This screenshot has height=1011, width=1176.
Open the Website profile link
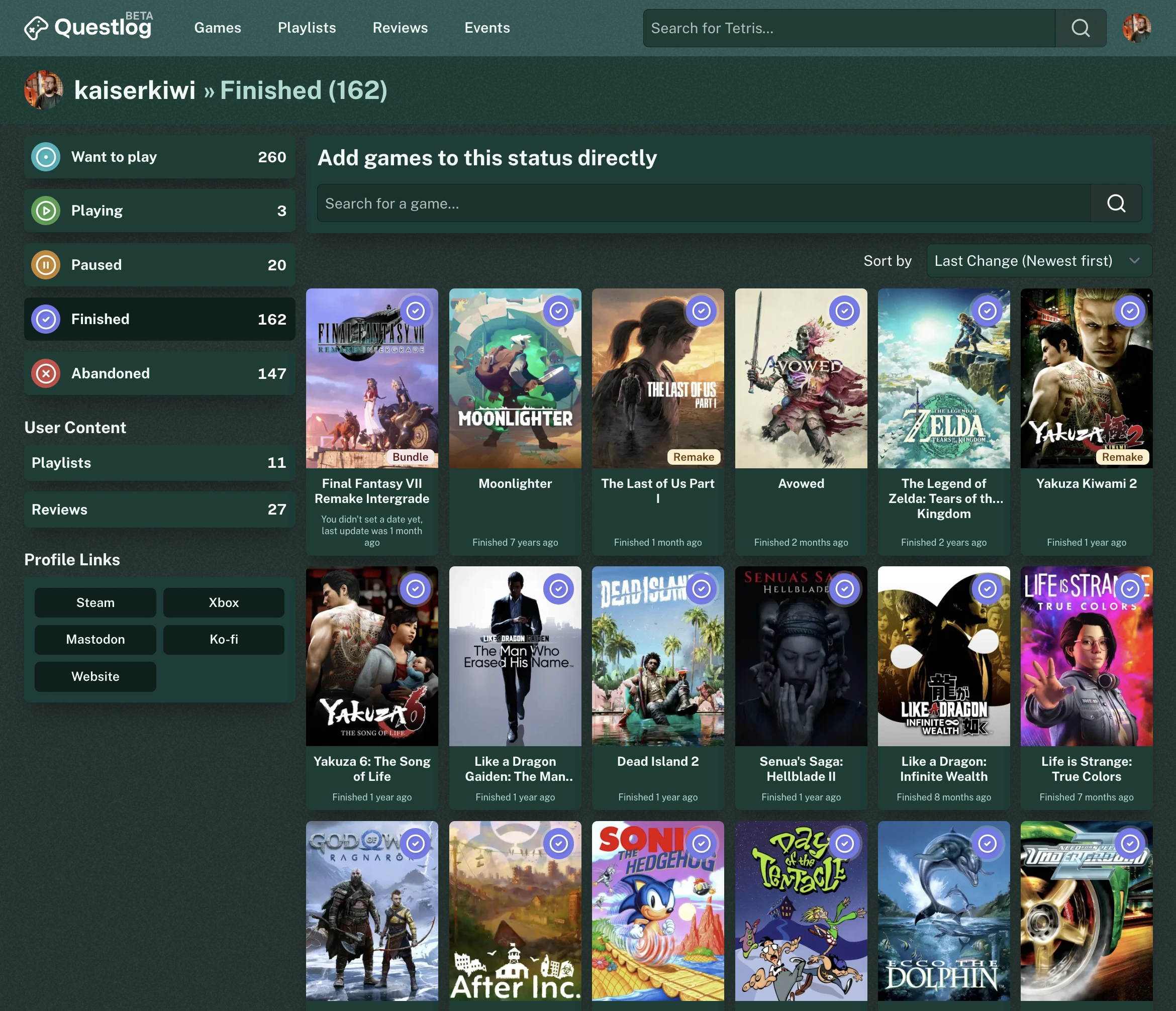point(95,676)
